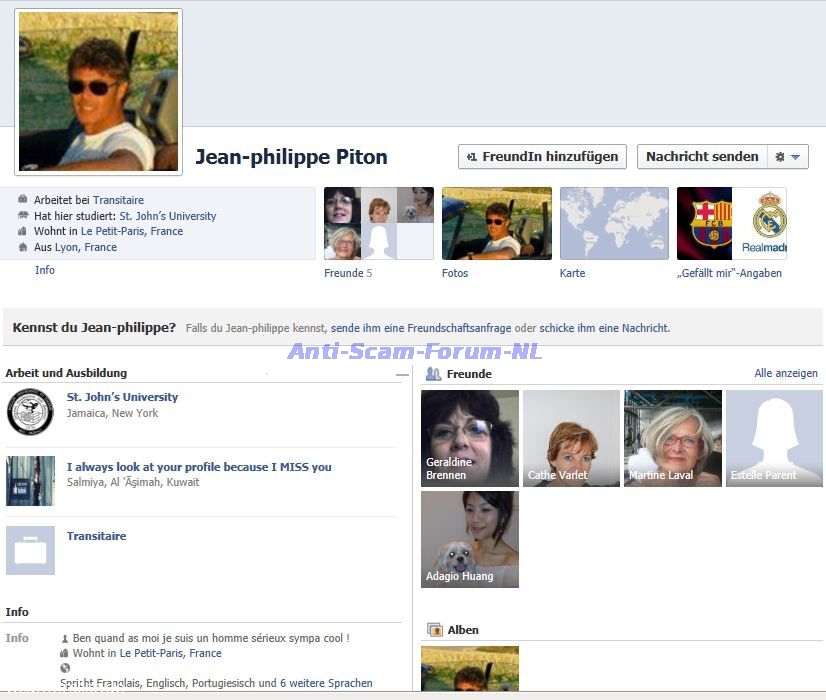
Task: Click the Transitaire briefcase icon
Action: [x=30, y=550]
